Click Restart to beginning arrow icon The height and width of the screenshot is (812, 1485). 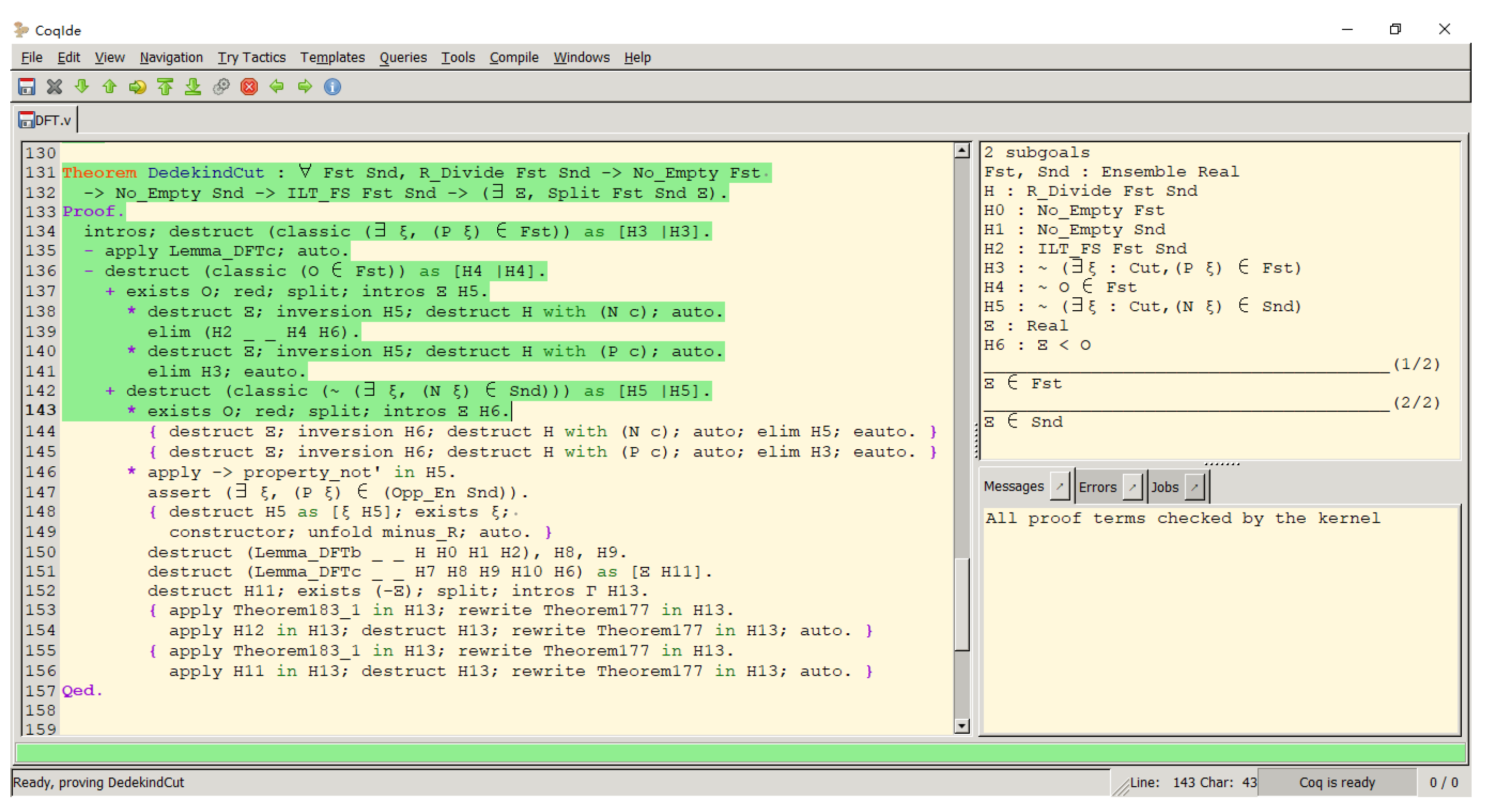pos(165,87)
